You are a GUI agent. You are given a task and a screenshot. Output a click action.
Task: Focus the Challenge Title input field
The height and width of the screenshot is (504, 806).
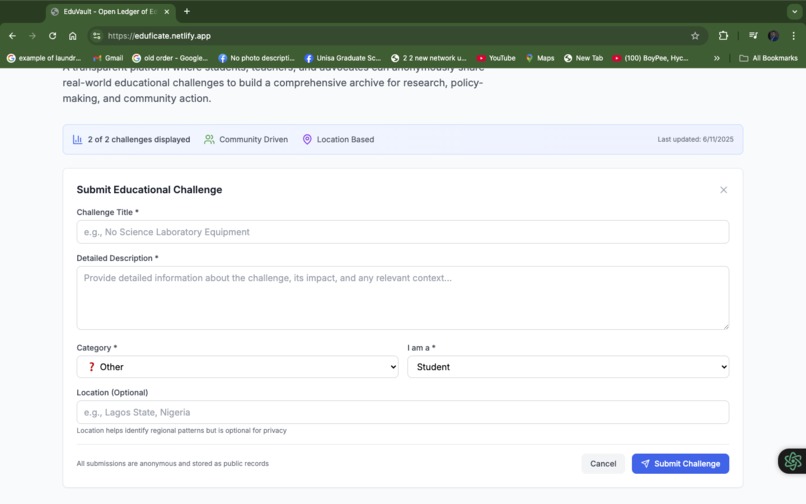point(402,232)
